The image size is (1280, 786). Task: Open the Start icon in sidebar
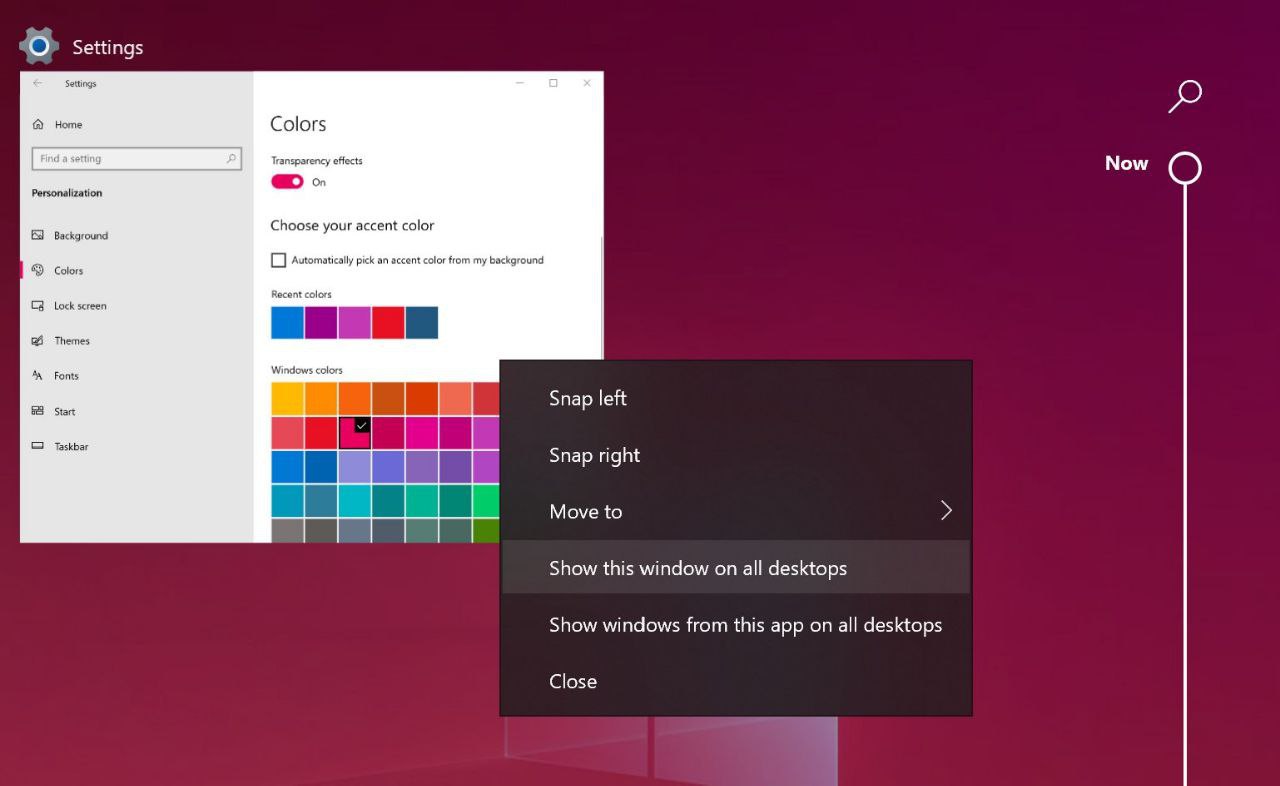(38, 411)
